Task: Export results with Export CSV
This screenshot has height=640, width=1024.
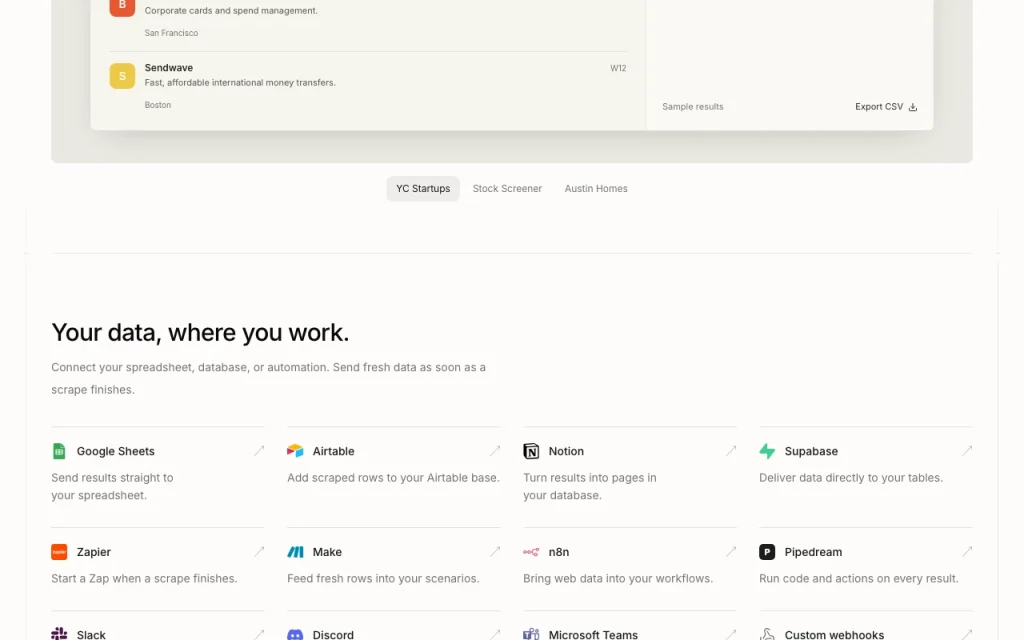Action: (886, 106)
